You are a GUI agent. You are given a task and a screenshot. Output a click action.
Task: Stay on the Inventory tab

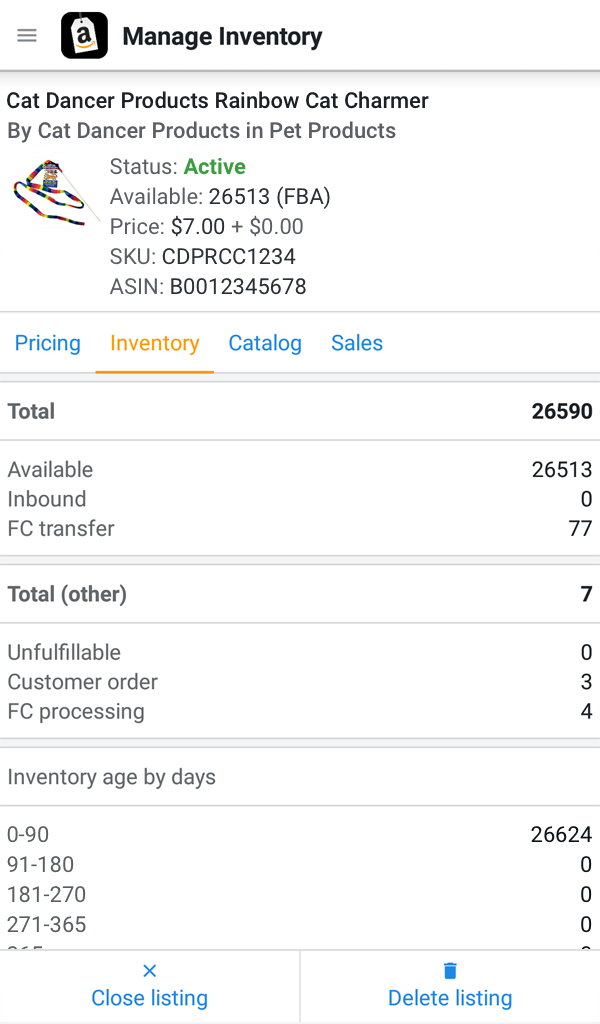click(154, 343)
